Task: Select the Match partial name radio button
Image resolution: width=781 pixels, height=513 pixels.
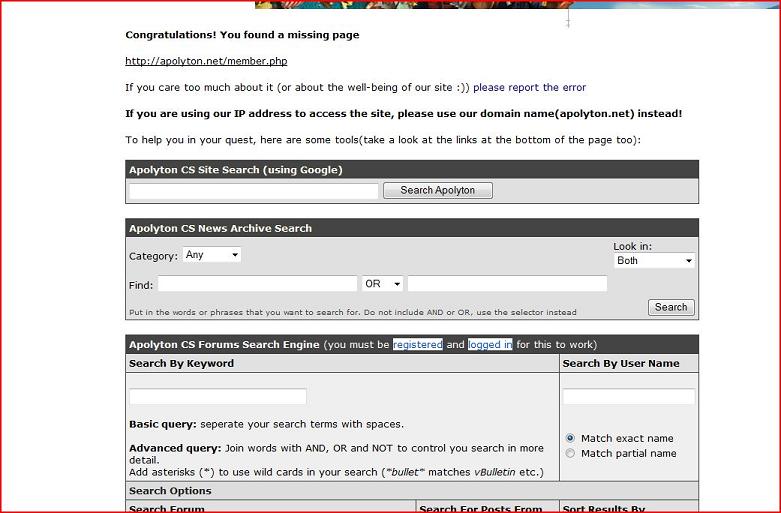Action: point(570,453)
